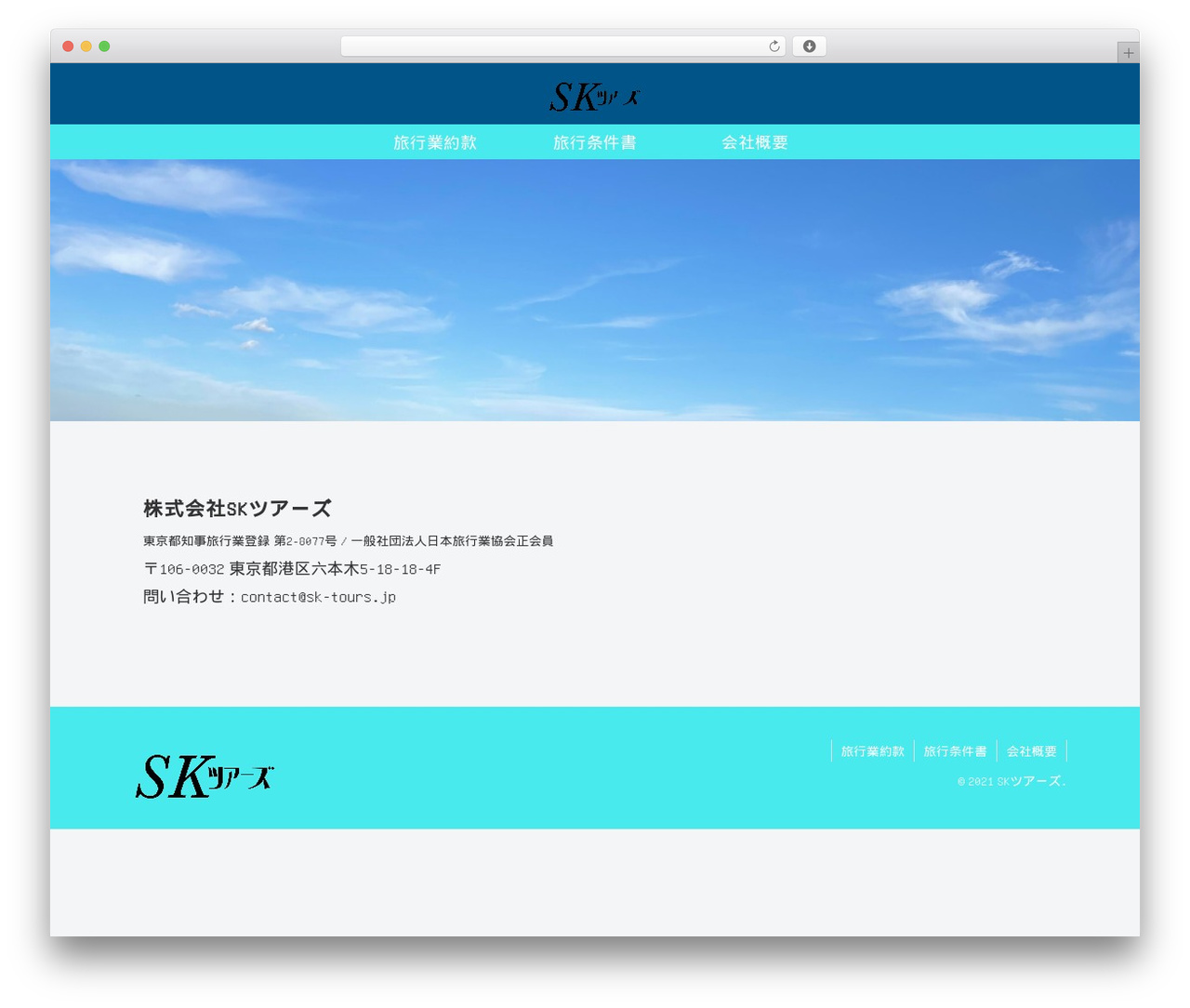Follow the footer 旅行業約款 link

point(873,751)
